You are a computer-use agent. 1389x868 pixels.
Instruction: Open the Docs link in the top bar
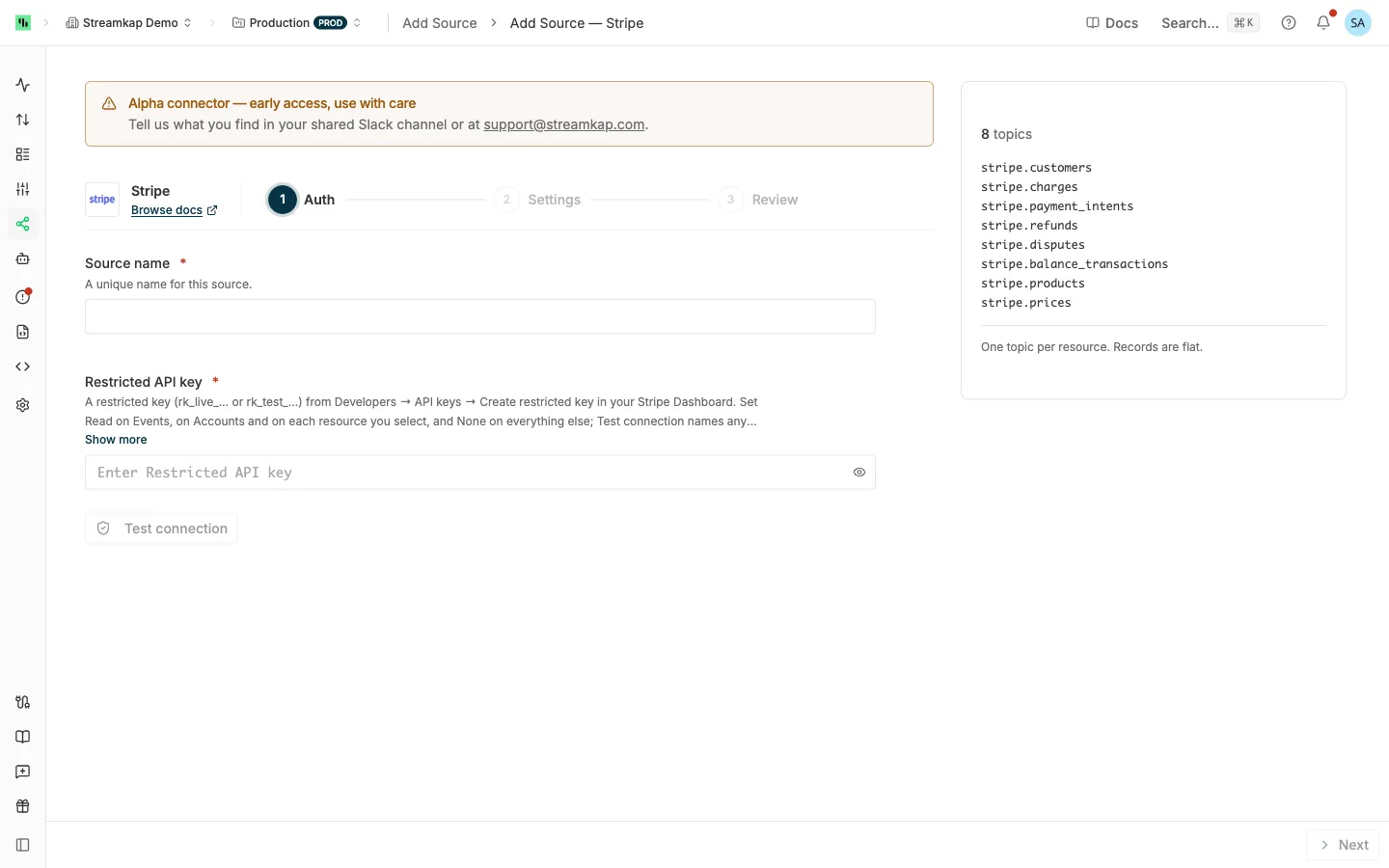[1112, 23]
